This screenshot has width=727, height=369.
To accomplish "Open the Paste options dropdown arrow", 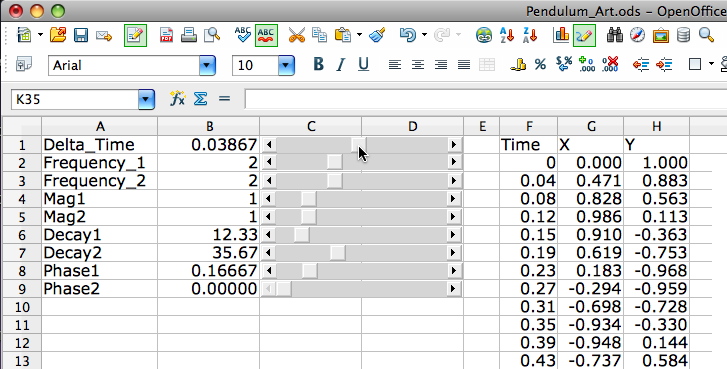I will click(x=359, y=35).
